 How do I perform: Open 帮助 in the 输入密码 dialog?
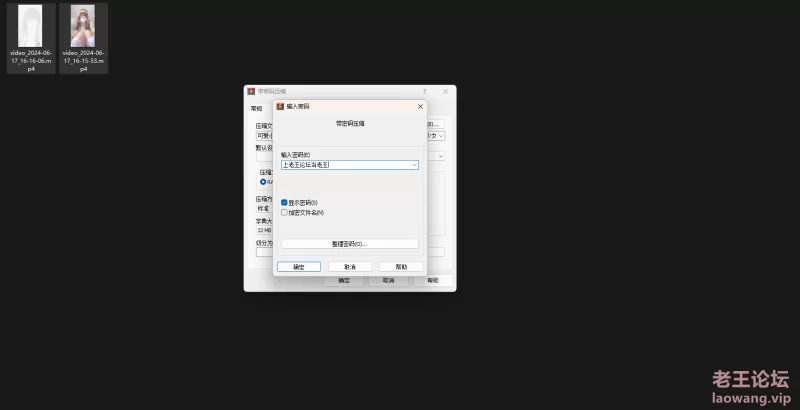click(400, 267)
